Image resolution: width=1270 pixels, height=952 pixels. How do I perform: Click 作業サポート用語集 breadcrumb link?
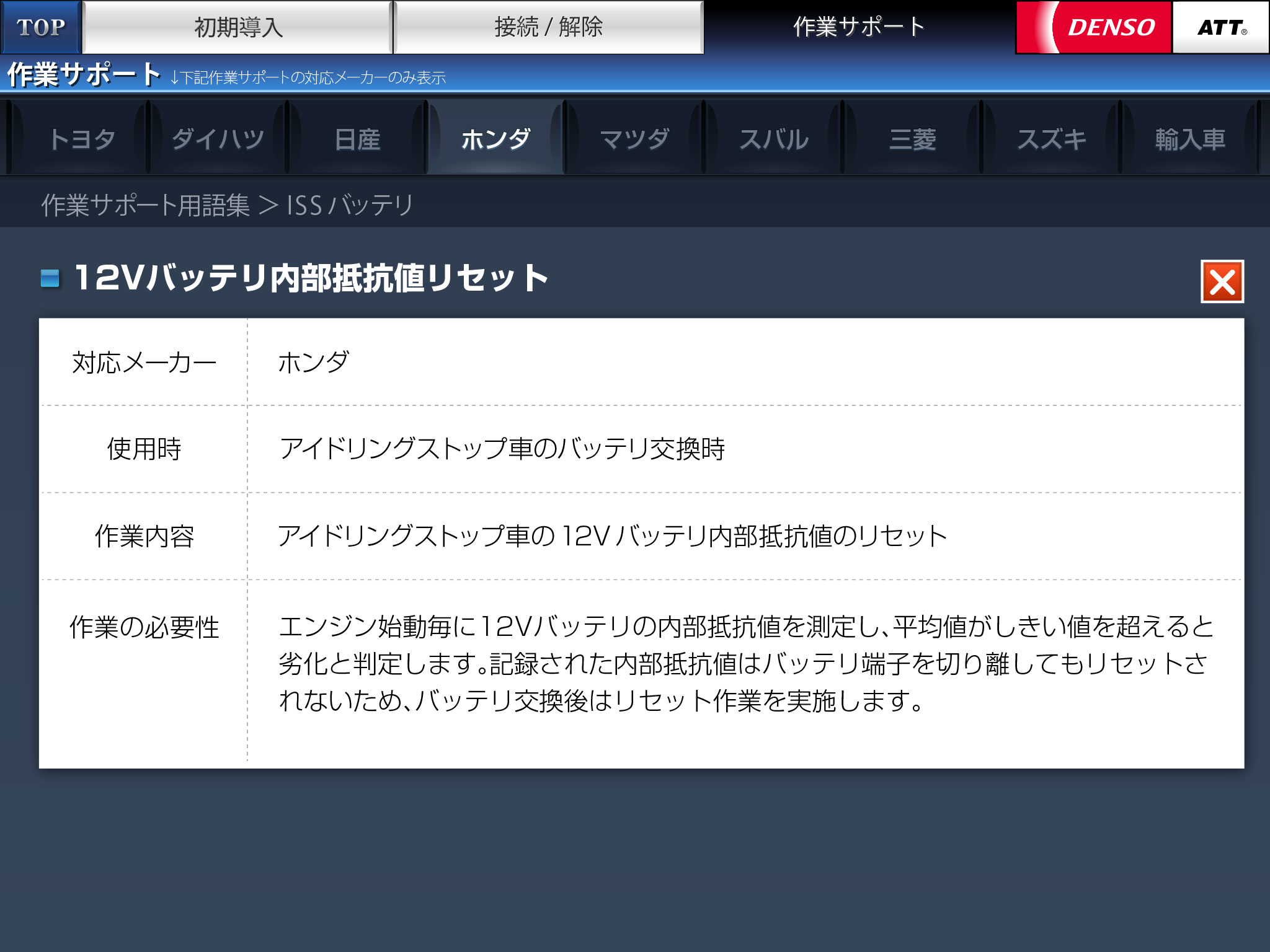pos(145,205)
